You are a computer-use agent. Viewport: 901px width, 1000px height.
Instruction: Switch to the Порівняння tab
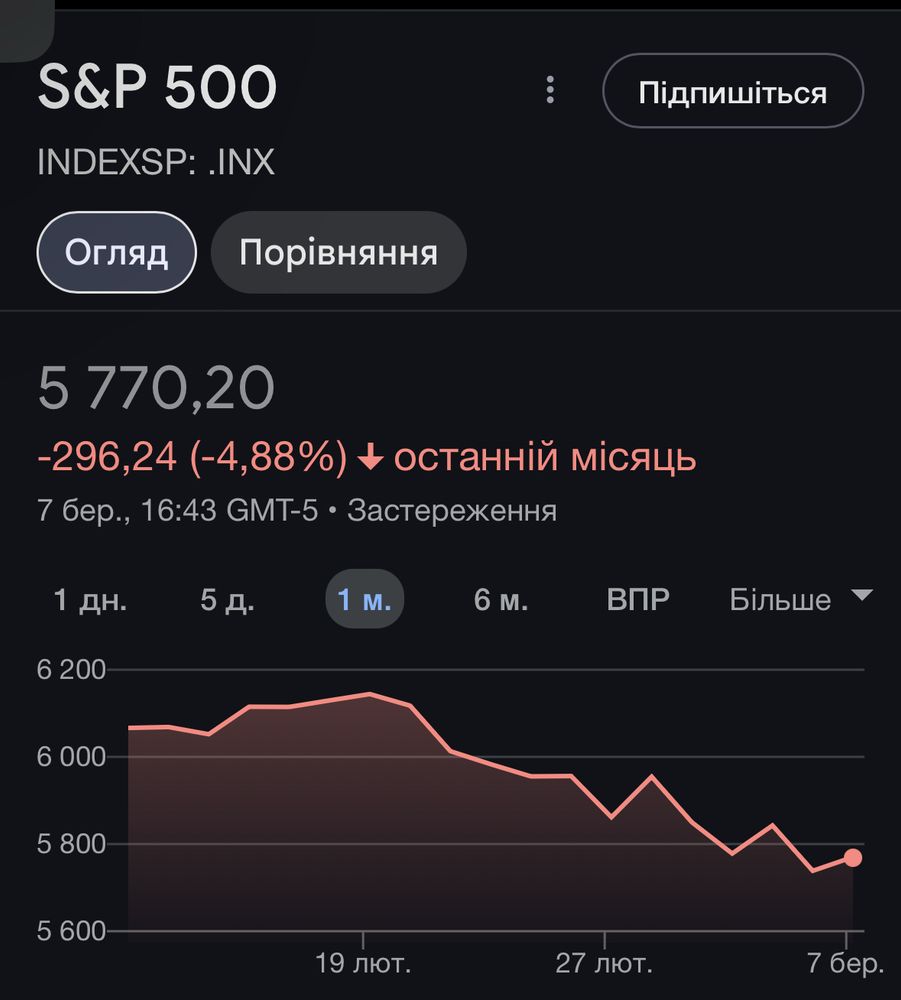pyautogui.click(x=339, y=253)
